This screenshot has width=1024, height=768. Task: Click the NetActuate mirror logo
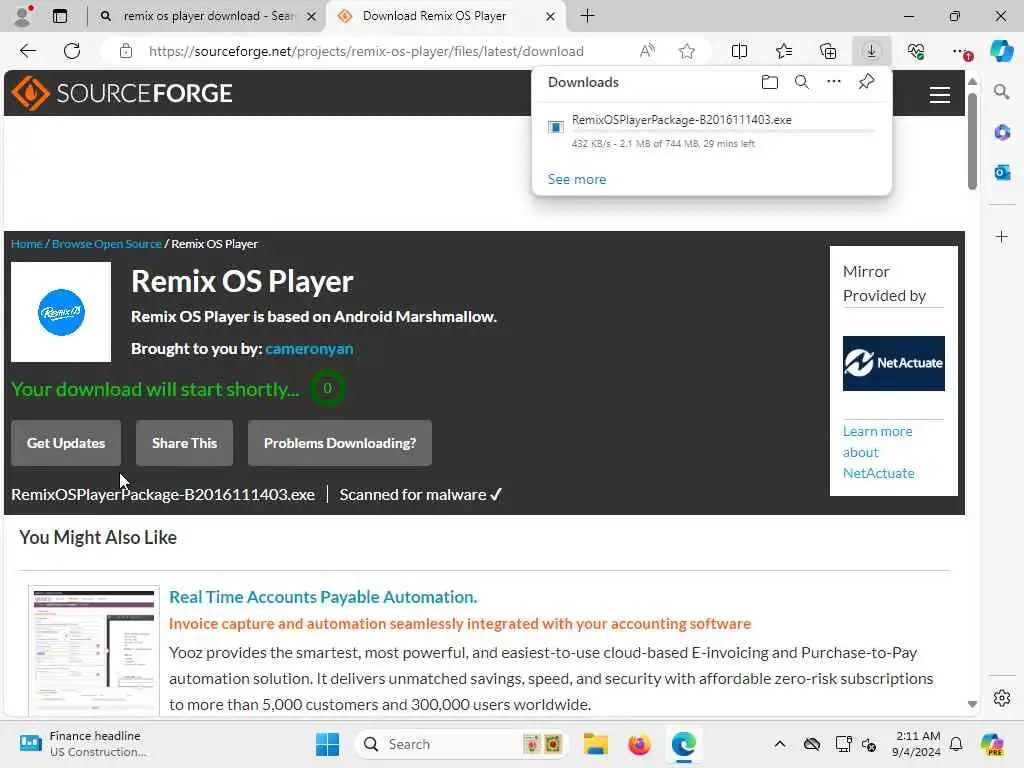893,363
